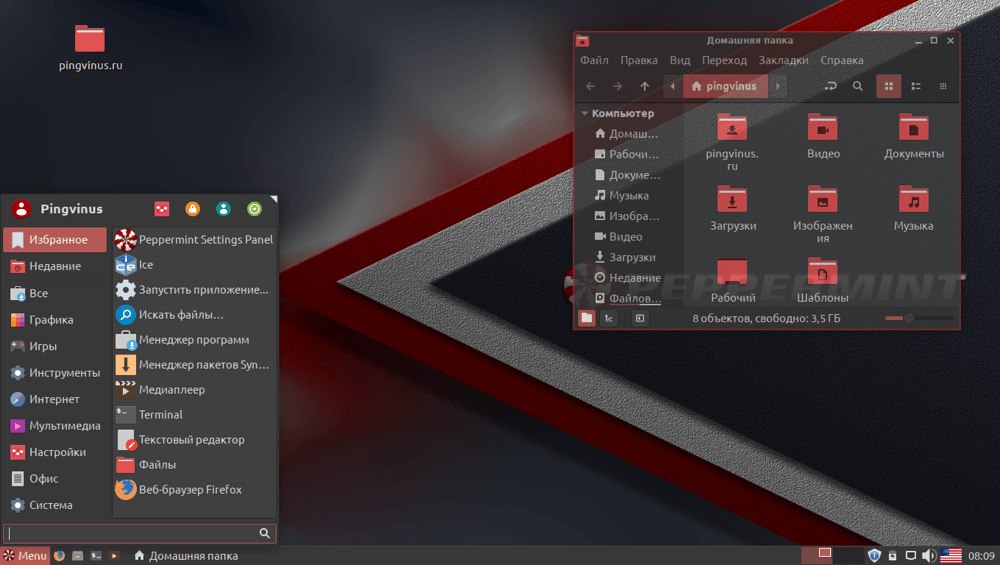This screenshot has height=565, width=1000.
Task: Launch Веб-браузер Firefox from menu
Action: 195,489
